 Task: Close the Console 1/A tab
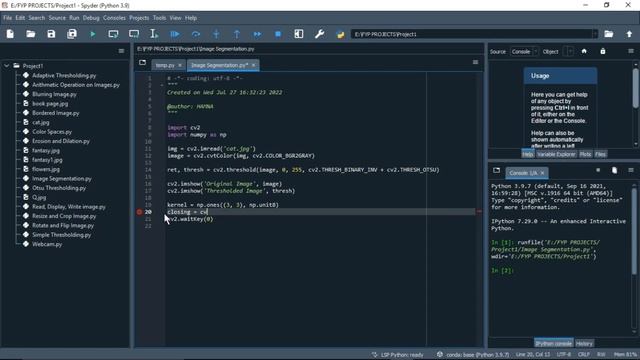(x=542, y=173)
